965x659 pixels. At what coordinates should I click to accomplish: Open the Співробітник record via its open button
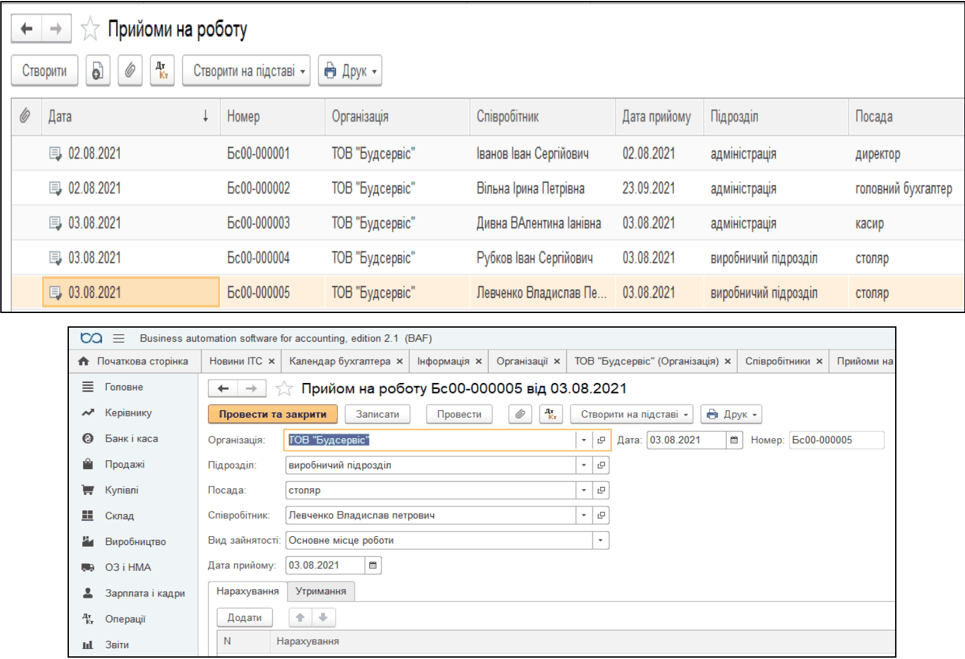[601, 515]
